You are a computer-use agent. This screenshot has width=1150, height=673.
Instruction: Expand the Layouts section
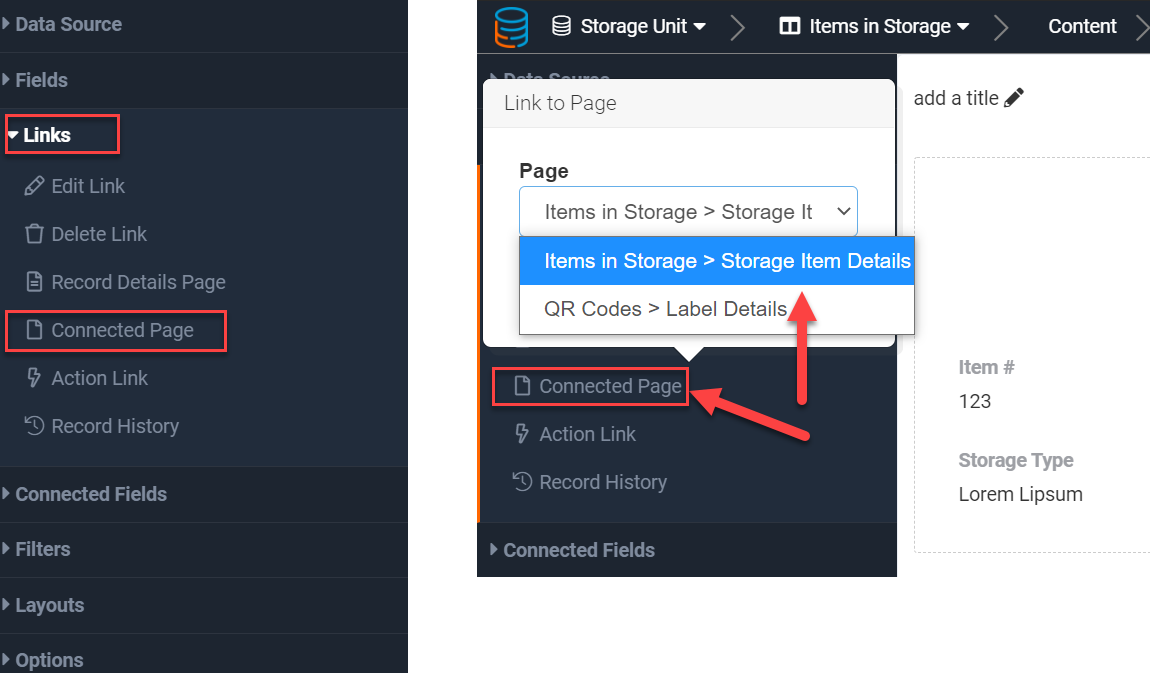pyautogui.click(x=48, y=605)
